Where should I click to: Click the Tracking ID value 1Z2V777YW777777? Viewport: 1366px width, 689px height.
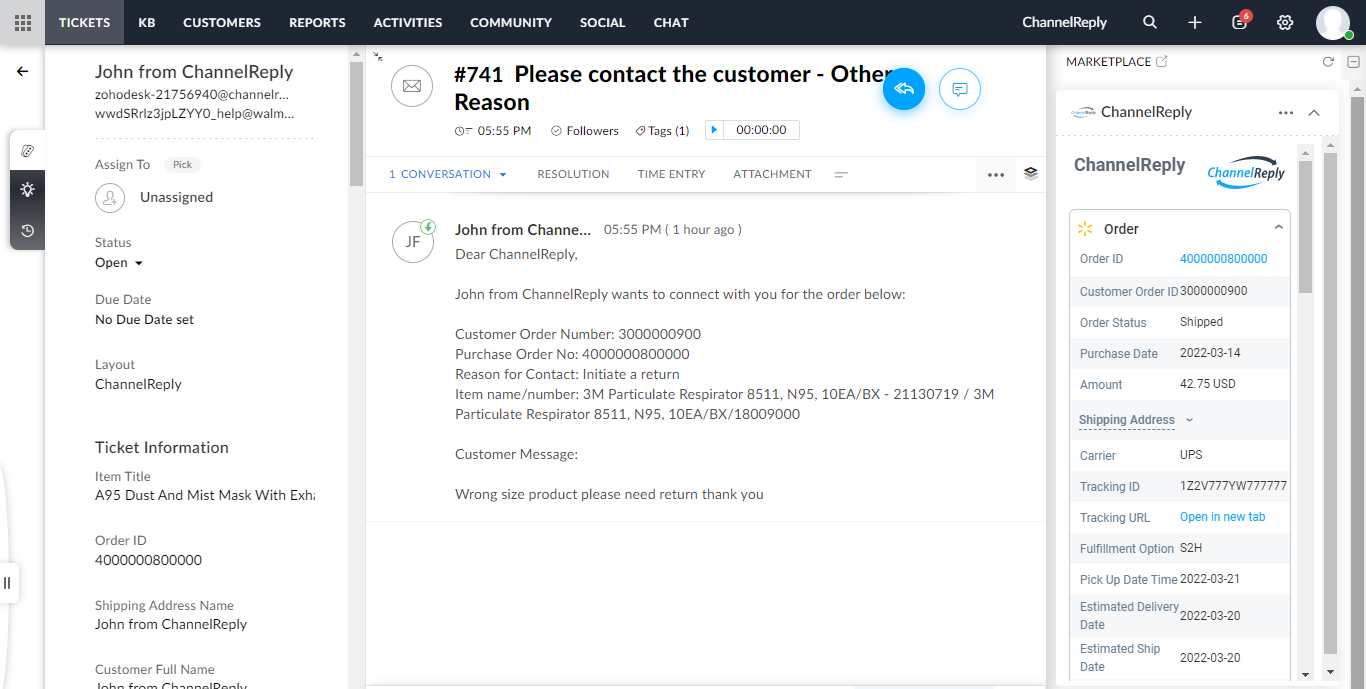point(1233,486)
